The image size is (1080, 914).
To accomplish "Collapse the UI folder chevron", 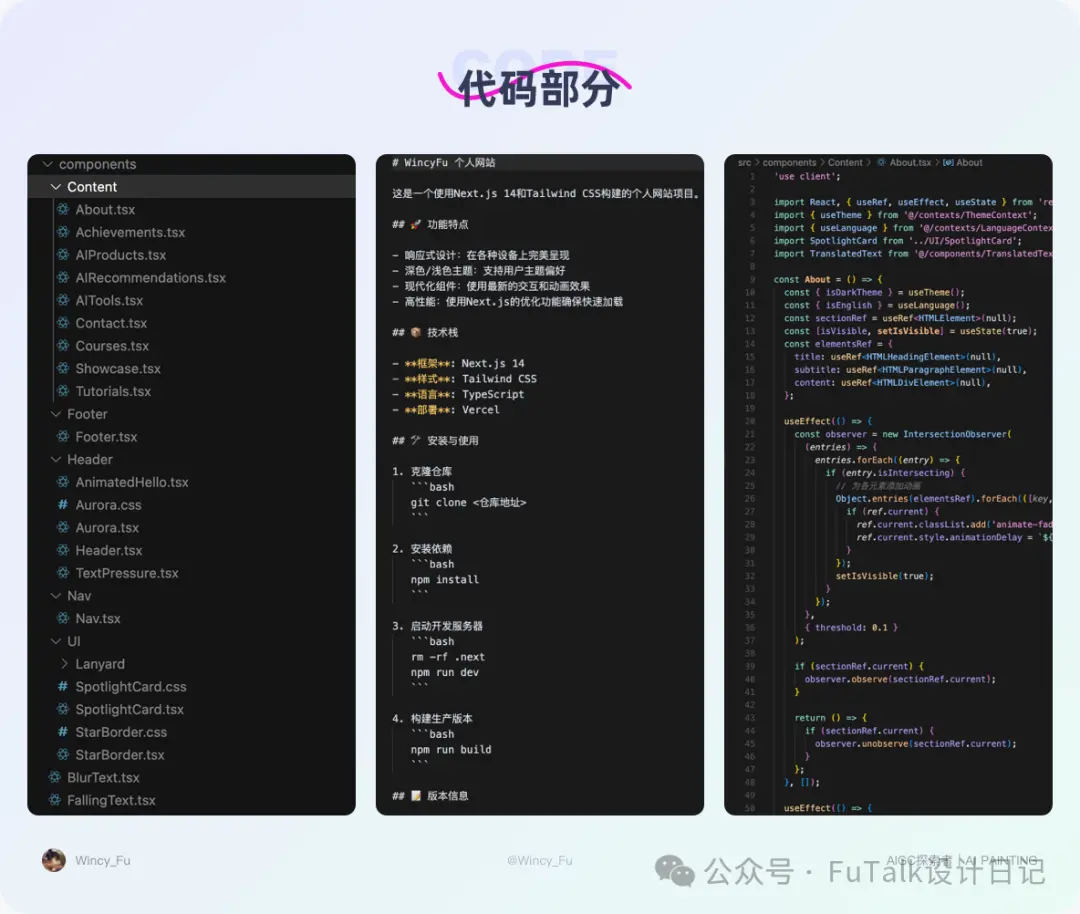I will [56, 641].
